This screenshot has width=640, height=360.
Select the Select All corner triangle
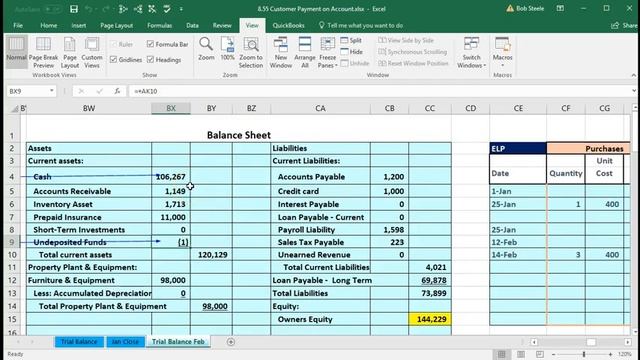coord(15,108)
